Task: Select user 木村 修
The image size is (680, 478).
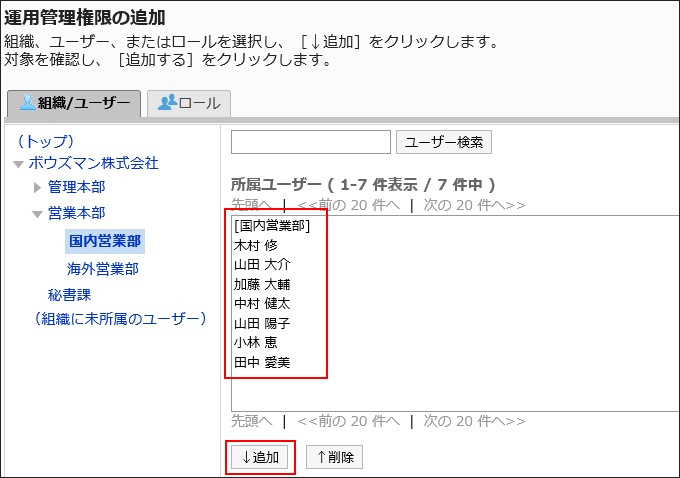Action: click(x=256, y=245)
